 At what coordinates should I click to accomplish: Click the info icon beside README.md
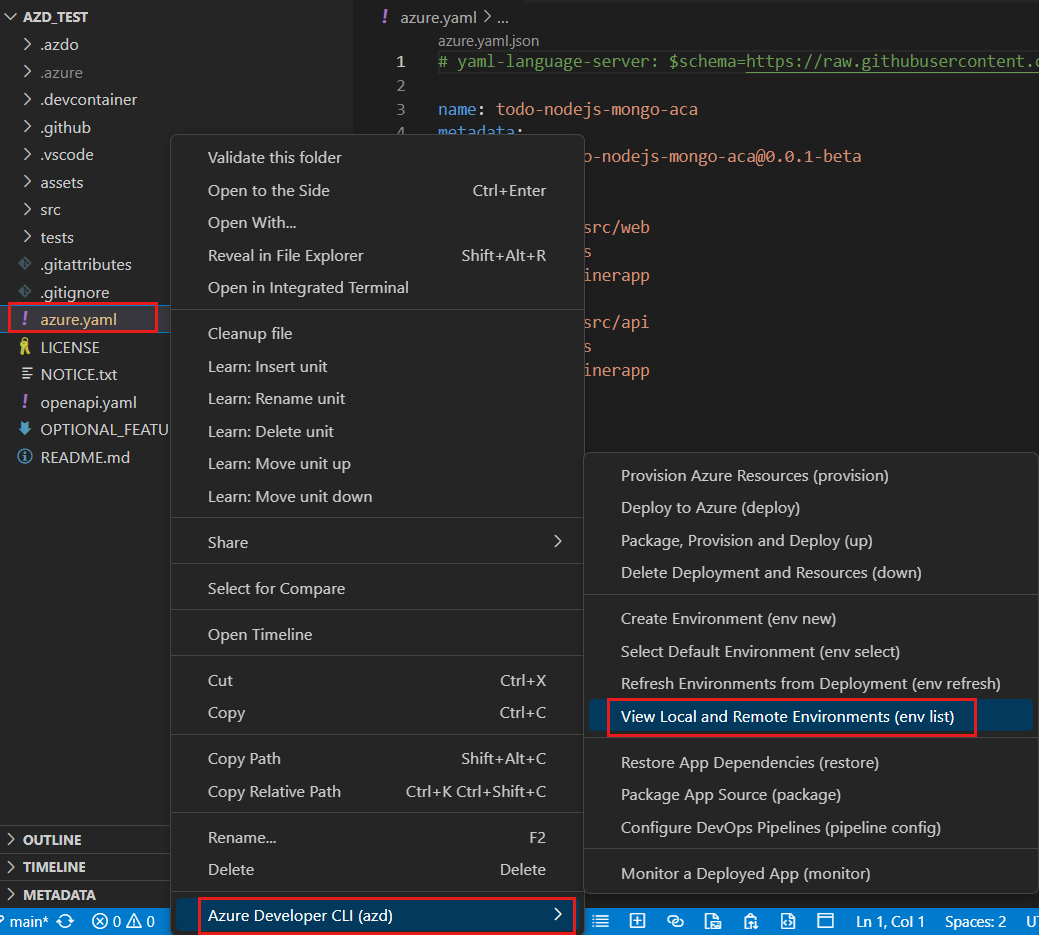tap(25, 457)
